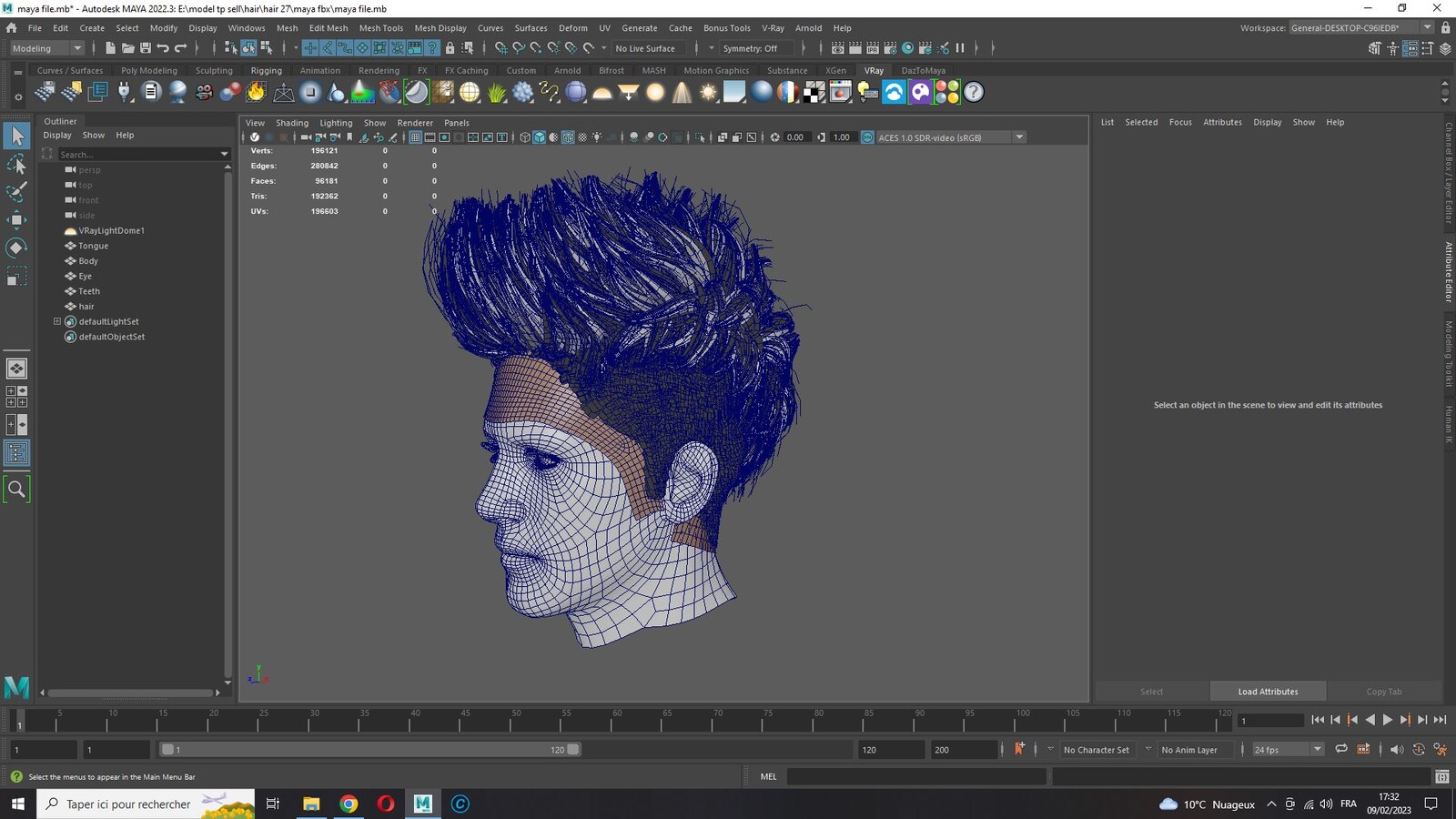Toggle audio mute speaker icon in range bar
Screen dimensions: 1456x819
click(1397, 749)
